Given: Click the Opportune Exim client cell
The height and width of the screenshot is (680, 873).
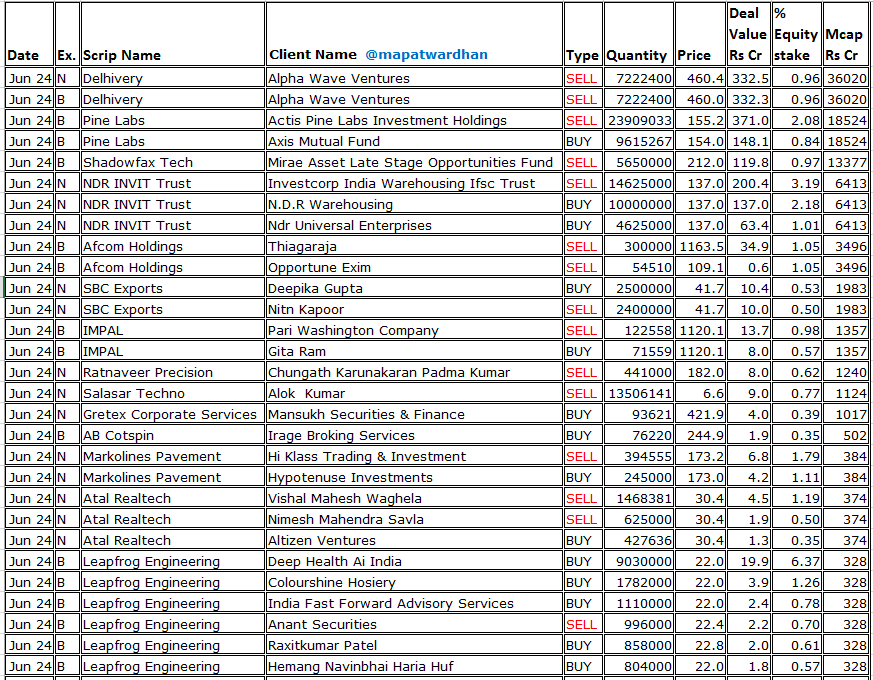Looking at the screenshot, I should 414,267.
